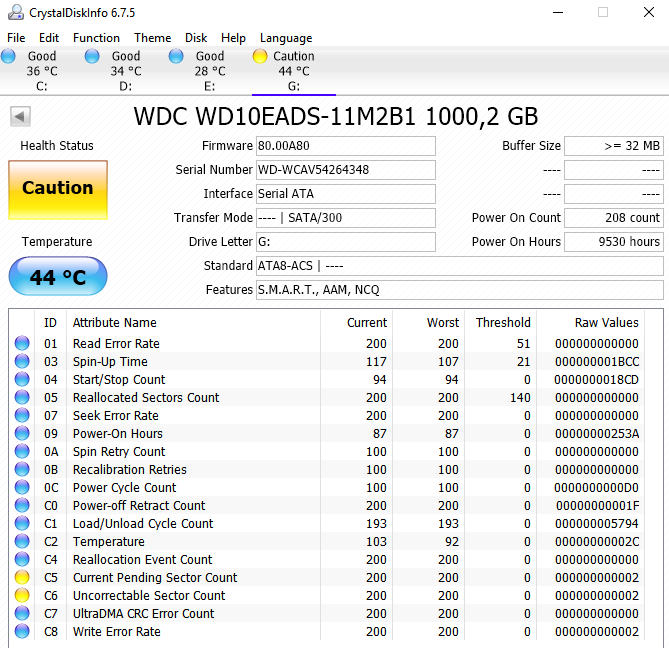The height and width of the screenshot is (648, 669).
Task: Click the status orb of Power-off Retract Count row
Action: pyautogui.click(x=22, y=505)
